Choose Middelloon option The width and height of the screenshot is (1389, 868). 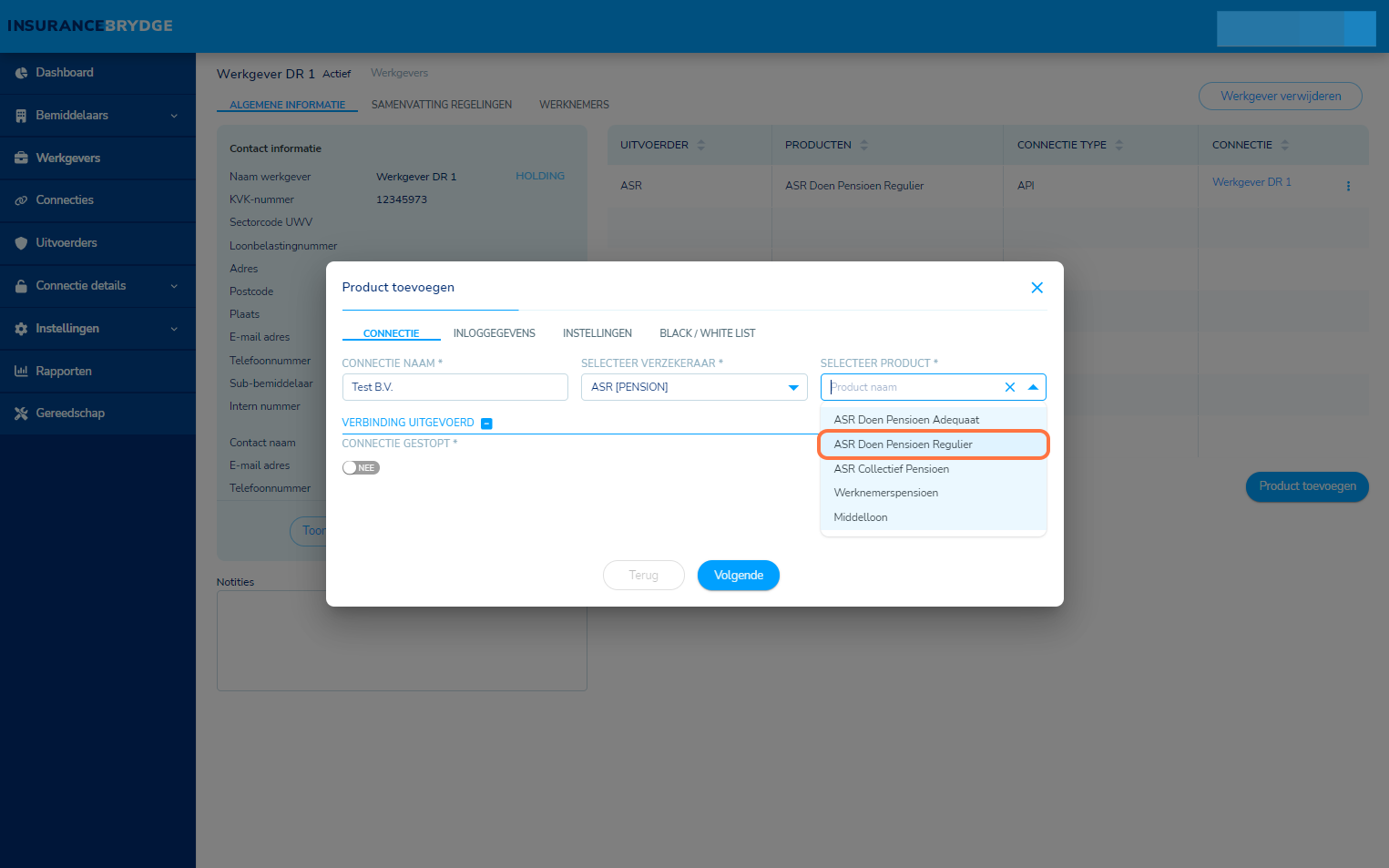click(x=934, y=517)
